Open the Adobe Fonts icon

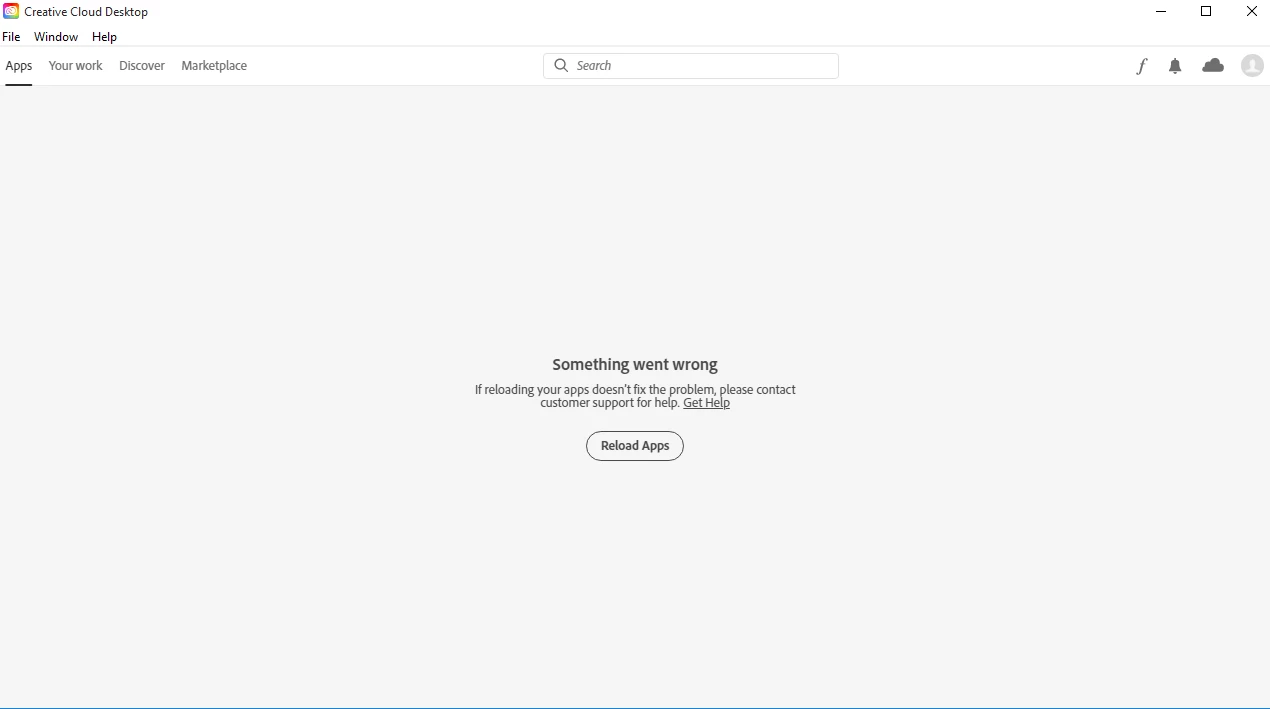(x=1141, y=66)
